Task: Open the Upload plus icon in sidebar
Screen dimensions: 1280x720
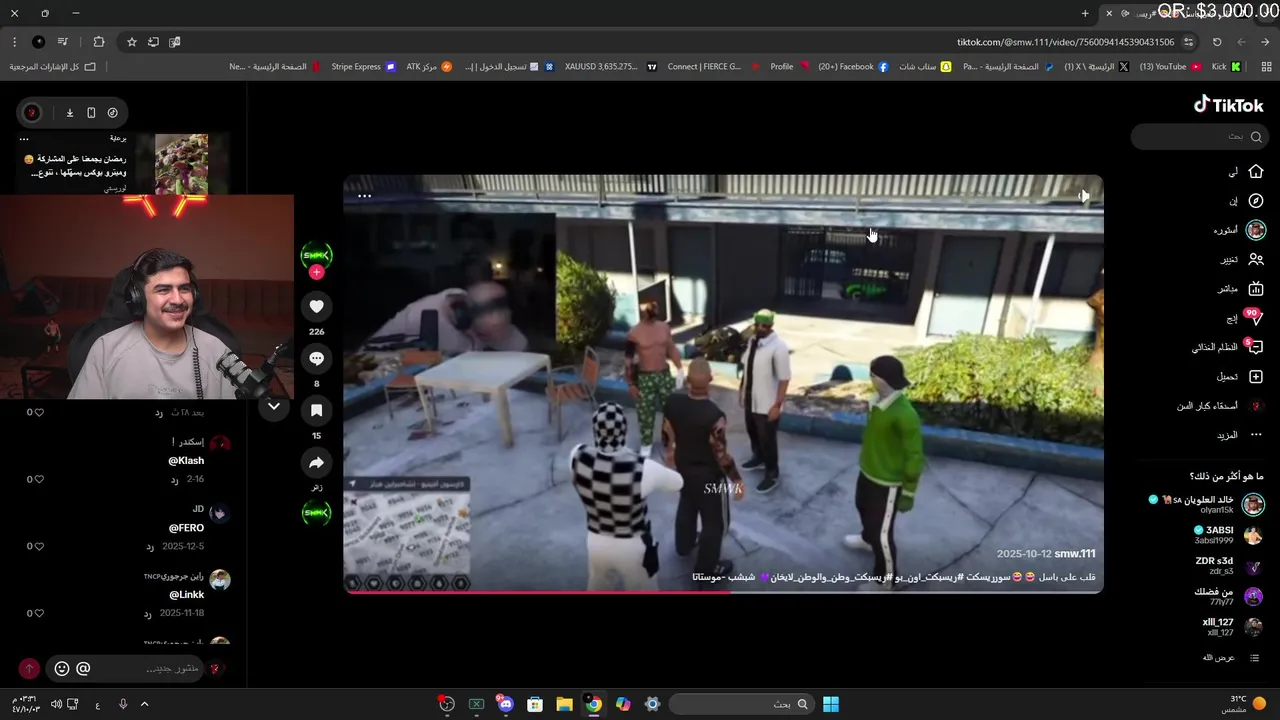Action: [x=1256, y=376]
